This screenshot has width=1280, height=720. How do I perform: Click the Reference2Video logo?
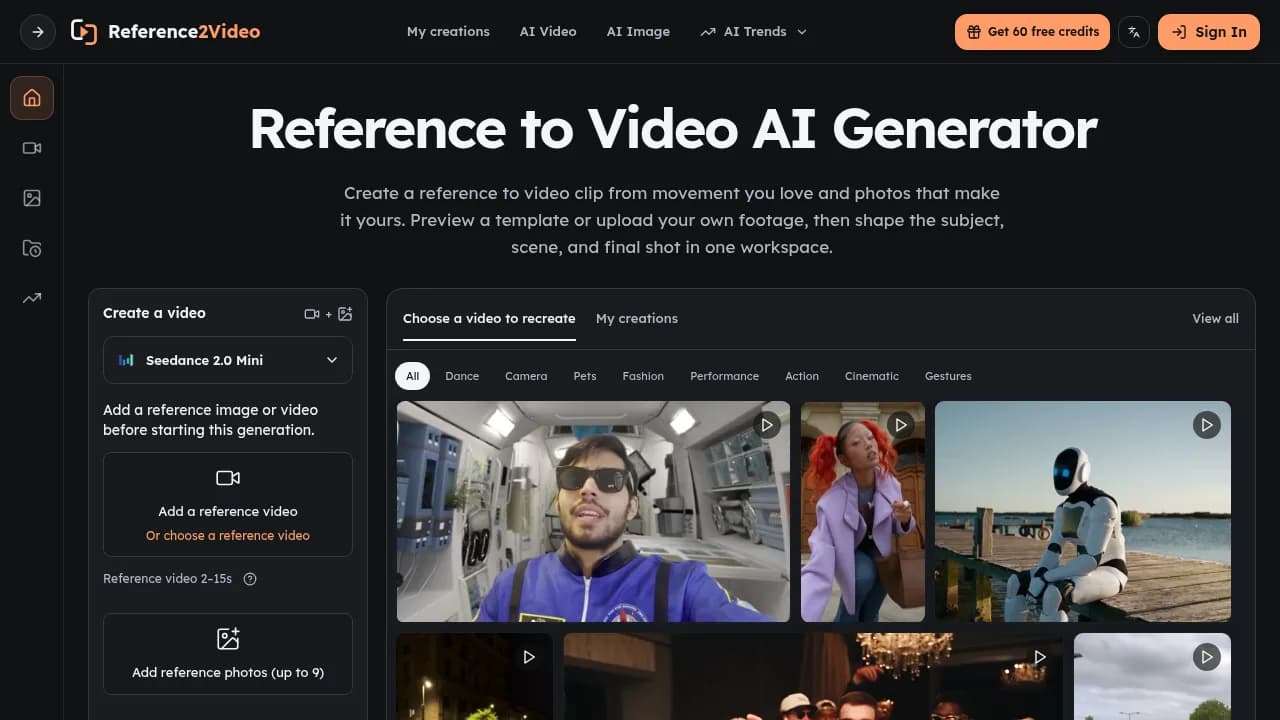coord(165,32)
